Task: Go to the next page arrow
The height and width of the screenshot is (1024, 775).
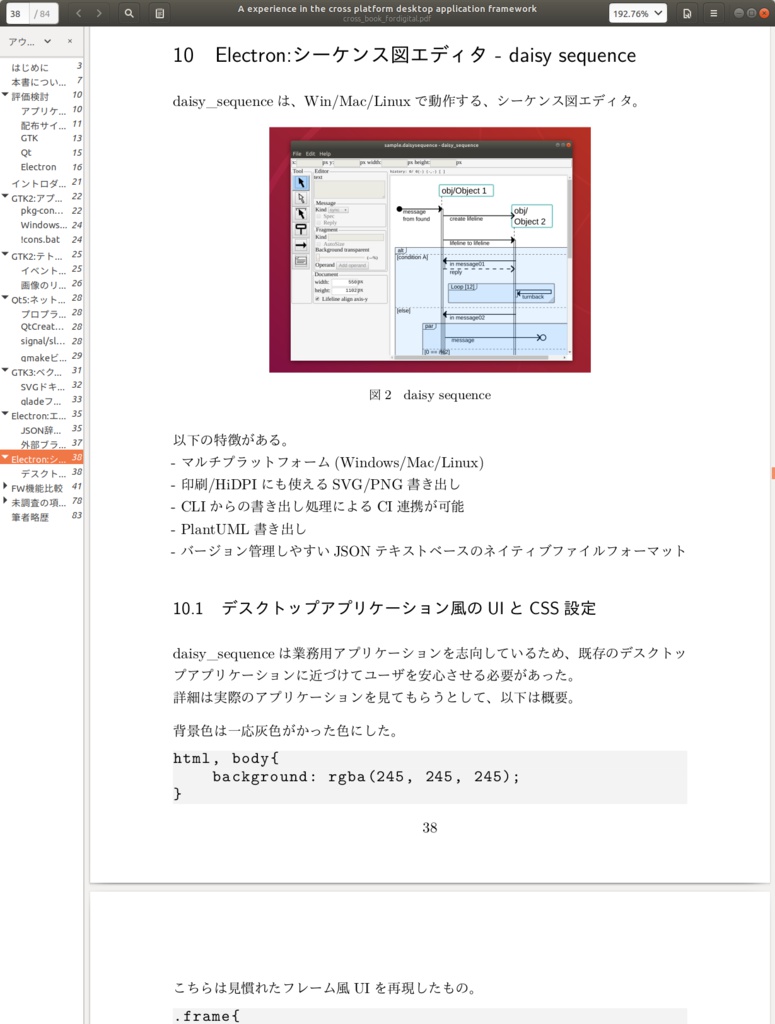Action: coord(99,13)
